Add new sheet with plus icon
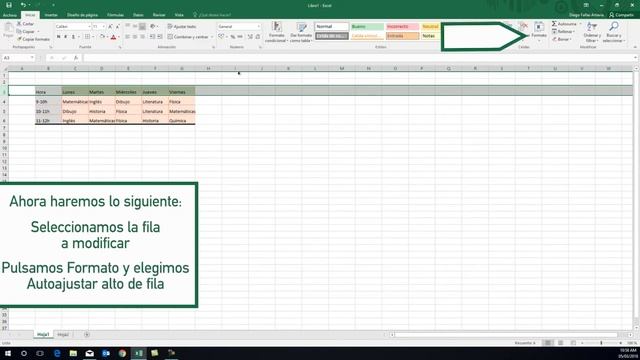 (87, 335)
